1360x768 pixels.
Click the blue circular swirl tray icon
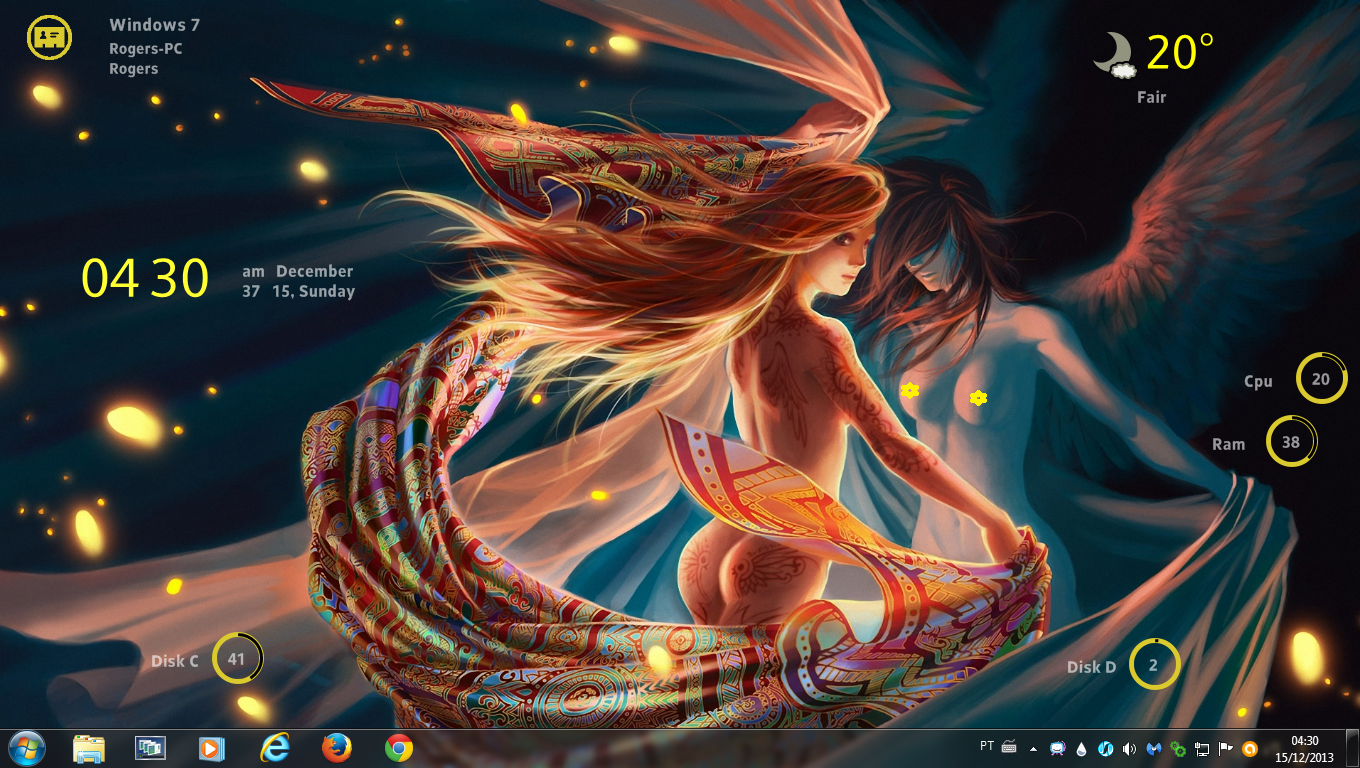click(1106, 748)
